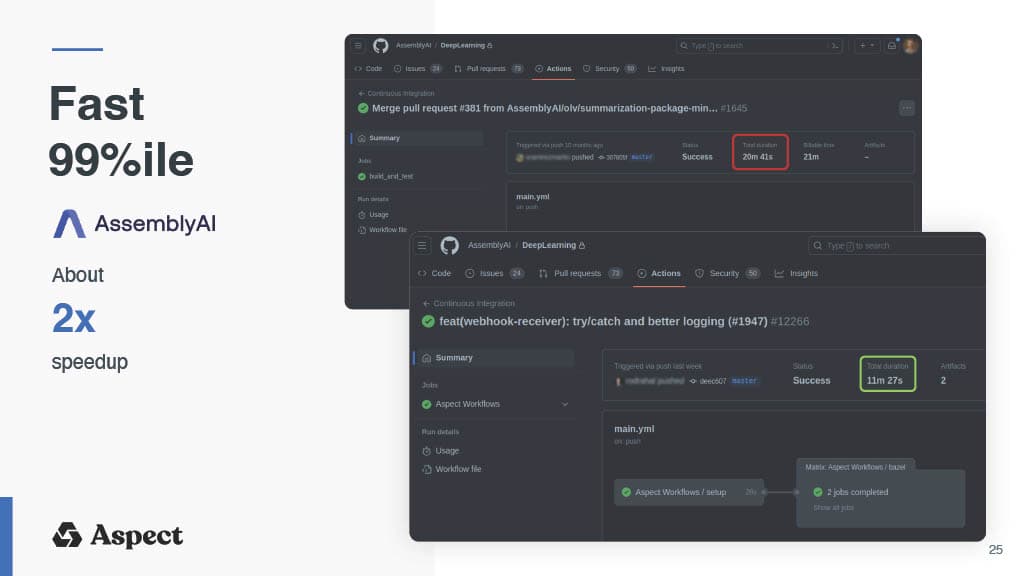Click the Aspect Workflows / setup job node

[x=688, y=492]
